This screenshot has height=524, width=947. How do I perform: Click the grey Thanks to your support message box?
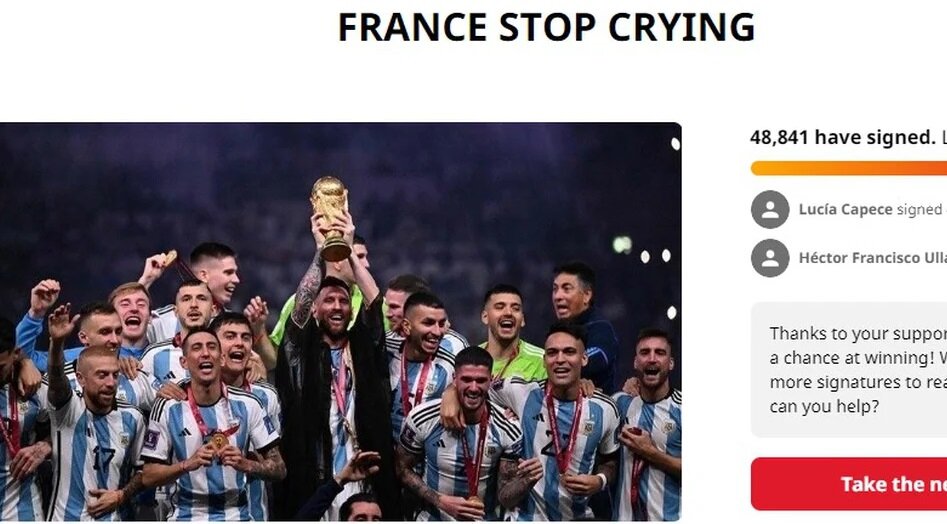[x=849, y=369]
